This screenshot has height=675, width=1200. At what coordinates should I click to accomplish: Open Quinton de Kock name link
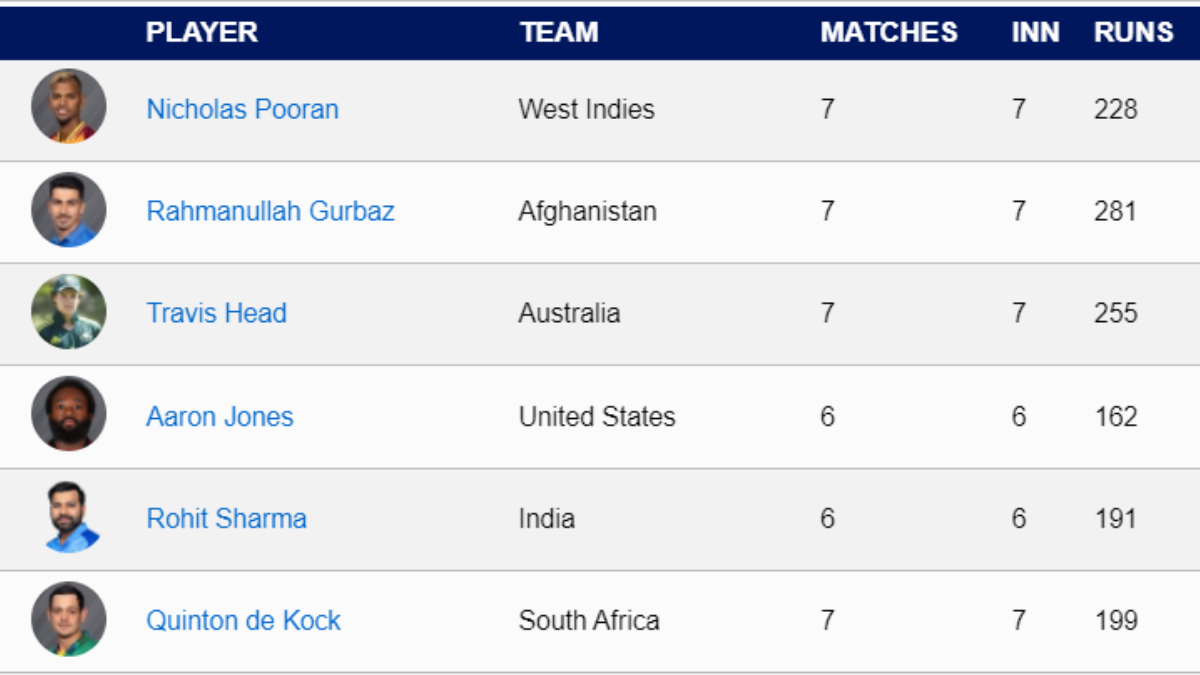[243, 620]
